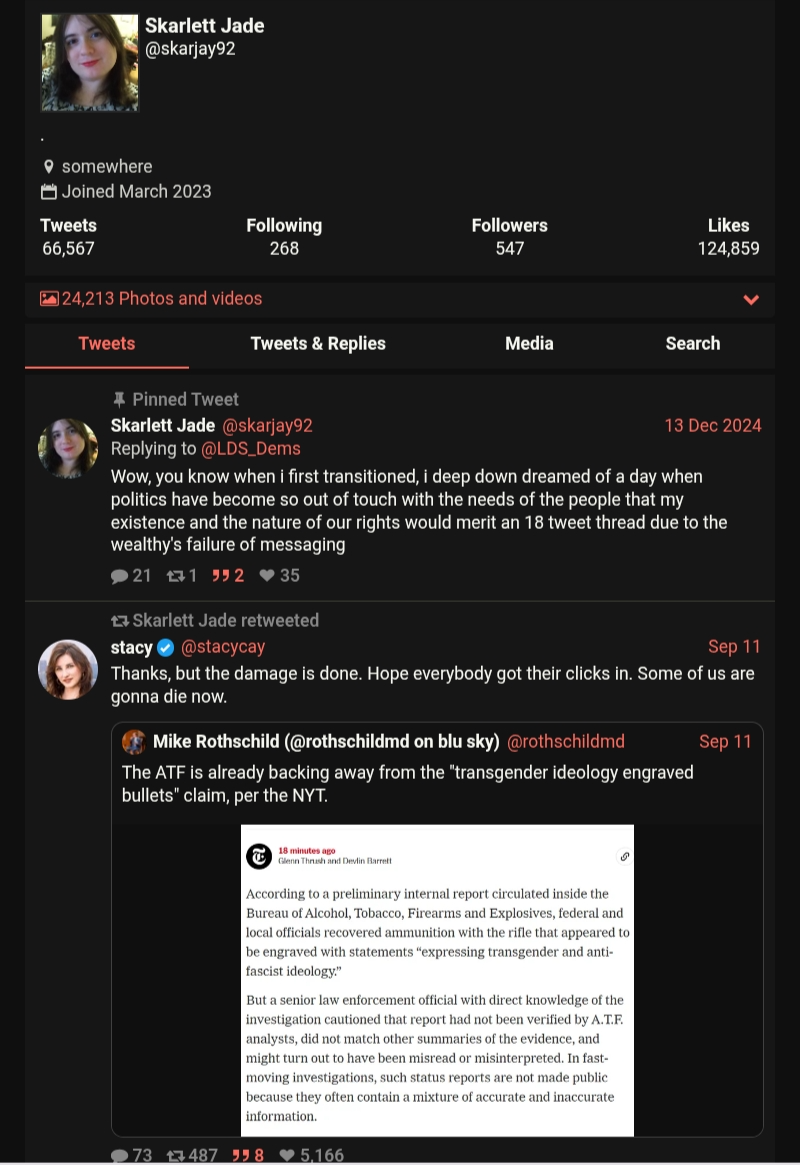Click the reply icon on the pinned tweet
Image resolution: width=800 pixels, height=1165 pixels.
coord(120,576)
